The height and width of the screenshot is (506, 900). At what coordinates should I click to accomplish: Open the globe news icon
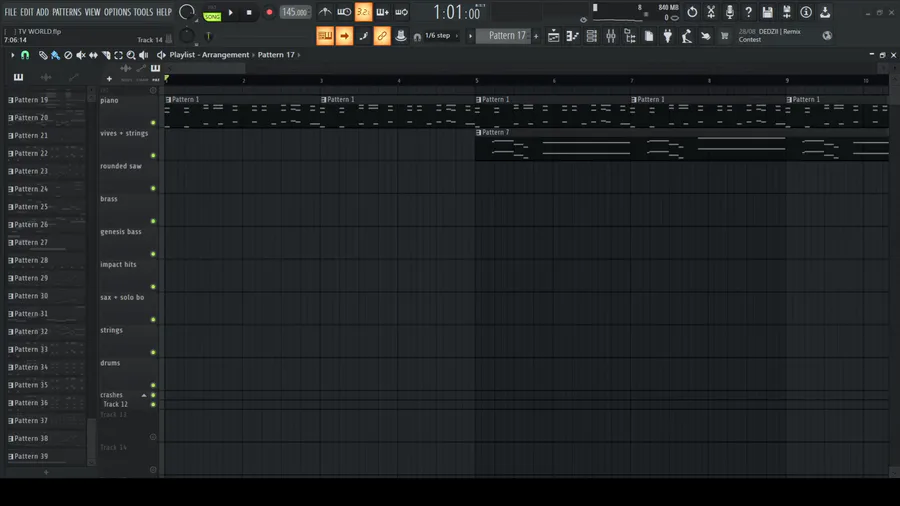pyautogui.click(x=827, y=36)
